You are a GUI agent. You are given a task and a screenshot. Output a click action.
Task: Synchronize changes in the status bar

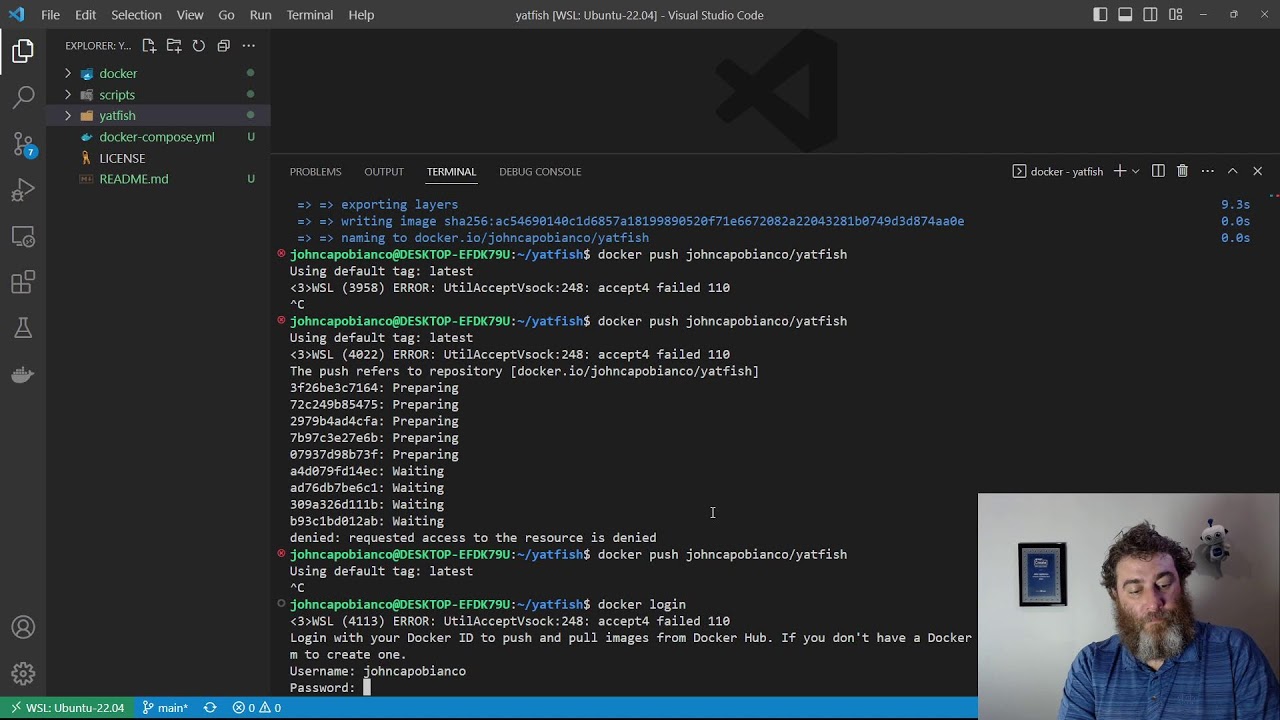(x=210, y=708)
